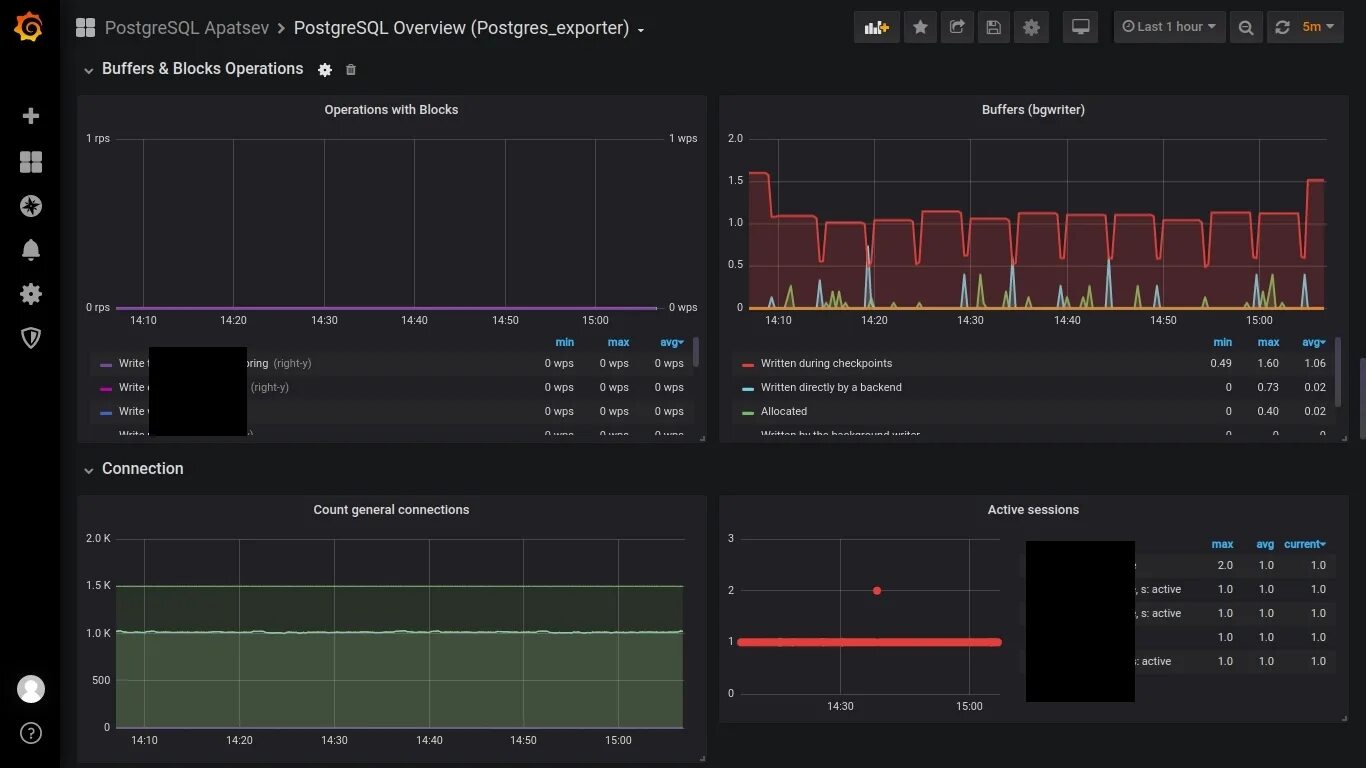Click the Add panel icon in the toolbar
This screenshot has width=1366, height=768.
pos(875,27)
